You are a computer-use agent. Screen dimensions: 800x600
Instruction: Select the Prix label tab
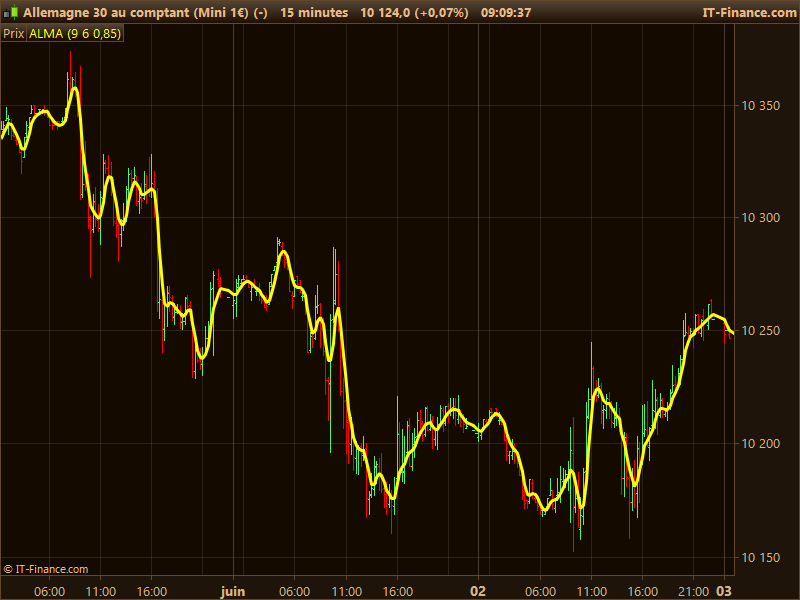(13, 34)
